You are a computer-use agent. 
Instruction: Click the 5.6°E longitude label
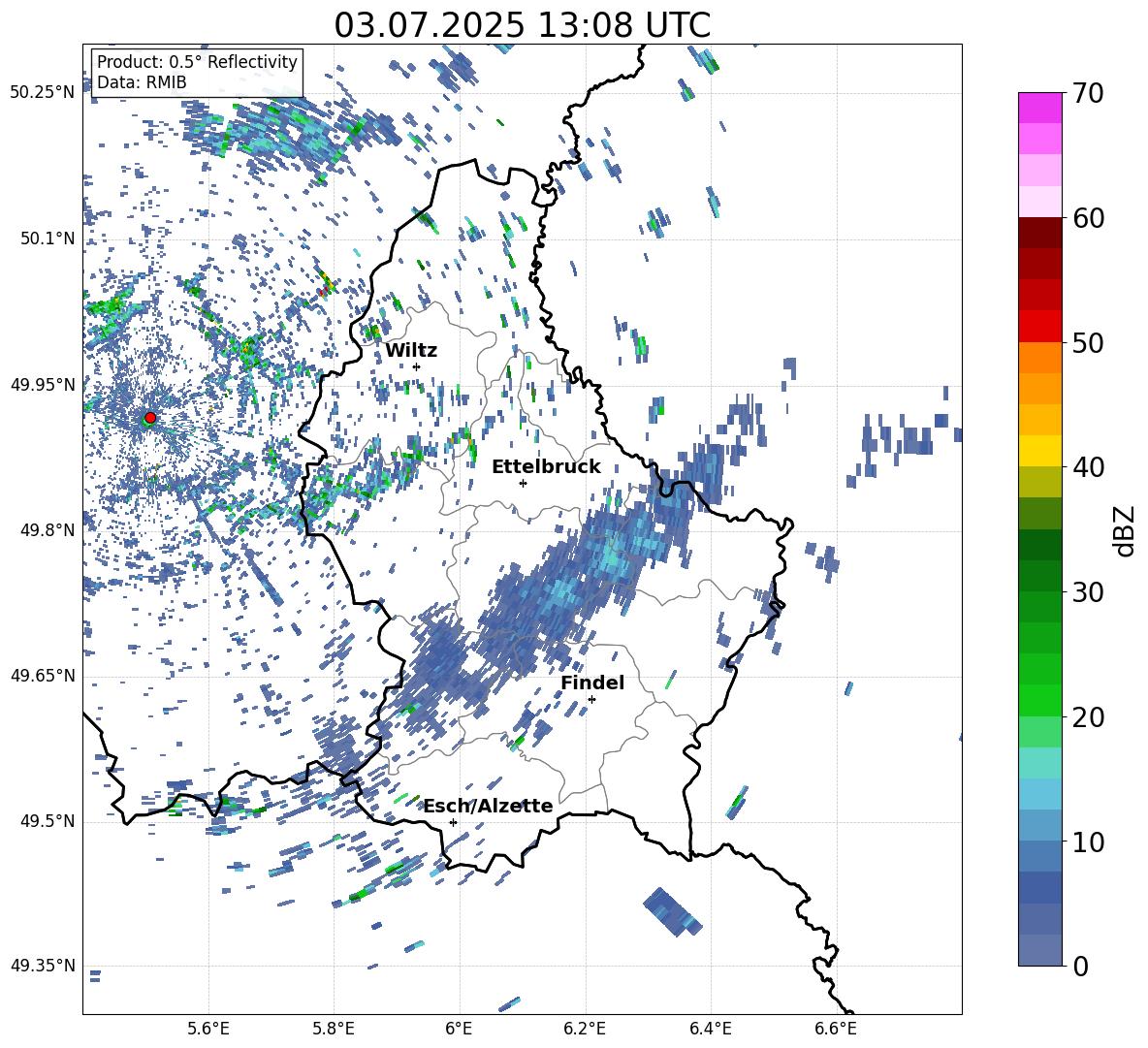tap(208, 1029)
